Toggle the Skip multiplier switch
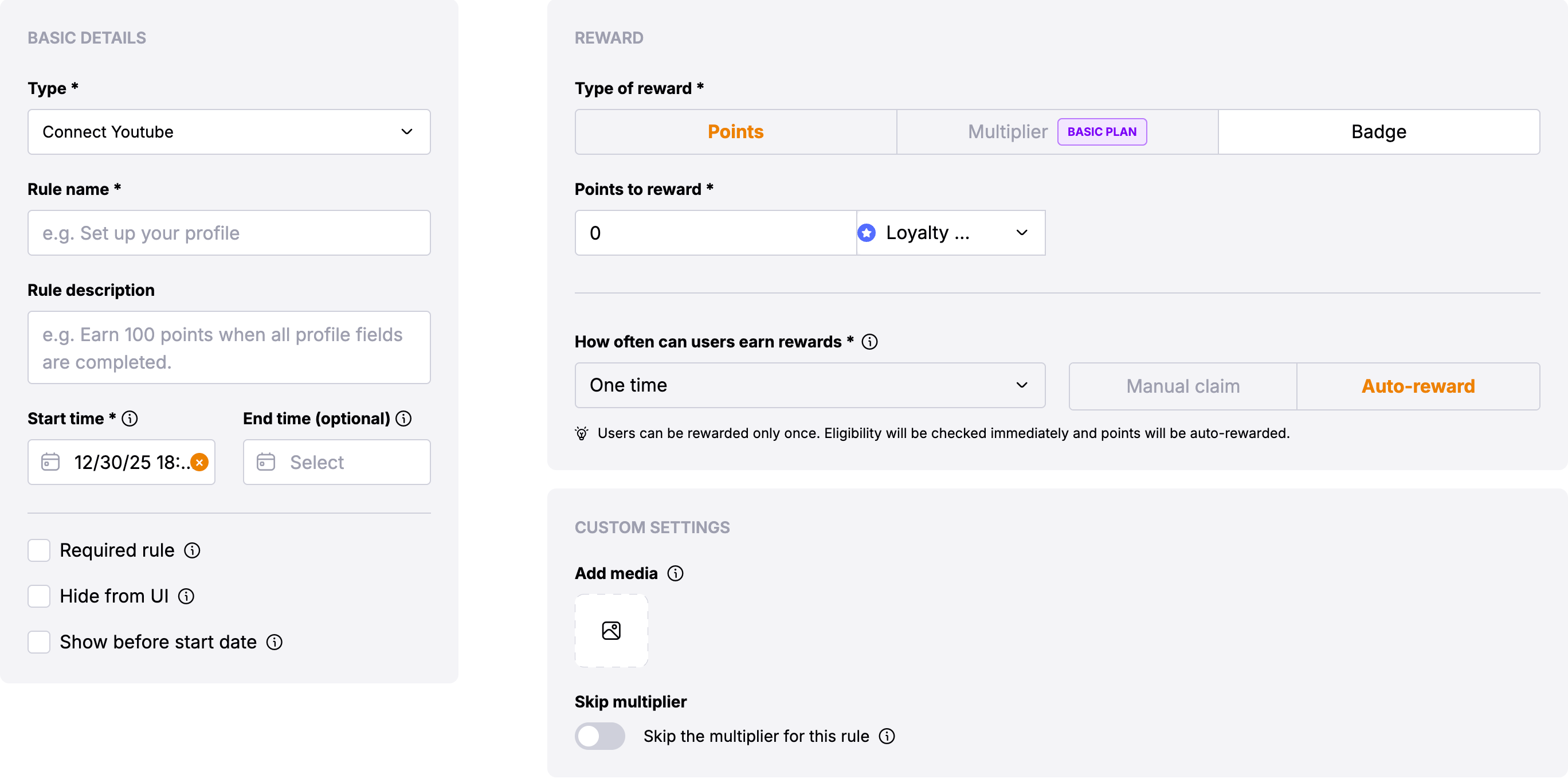This screenshot has width=1568, height=782. pyautogui.click(x=599, y=736)
